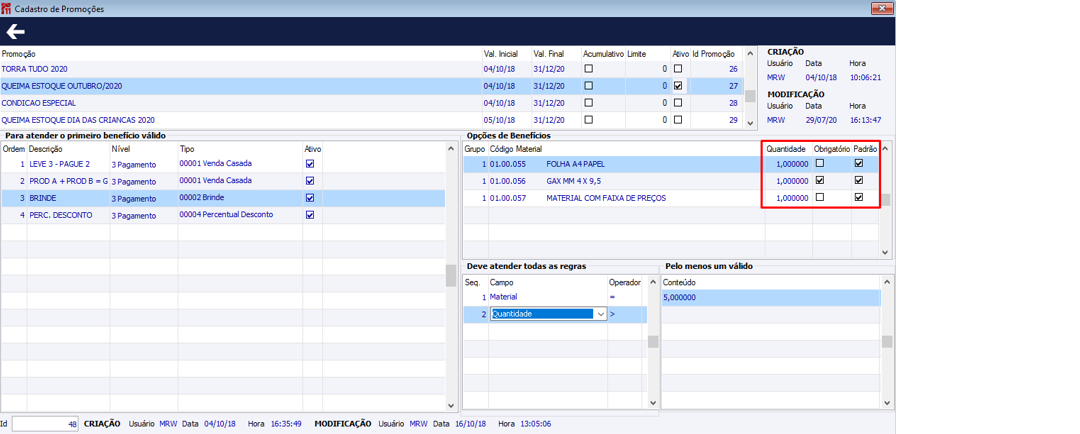Click the Operador column header
Viewport: 1080px width, 434px height.
[625, 282]
